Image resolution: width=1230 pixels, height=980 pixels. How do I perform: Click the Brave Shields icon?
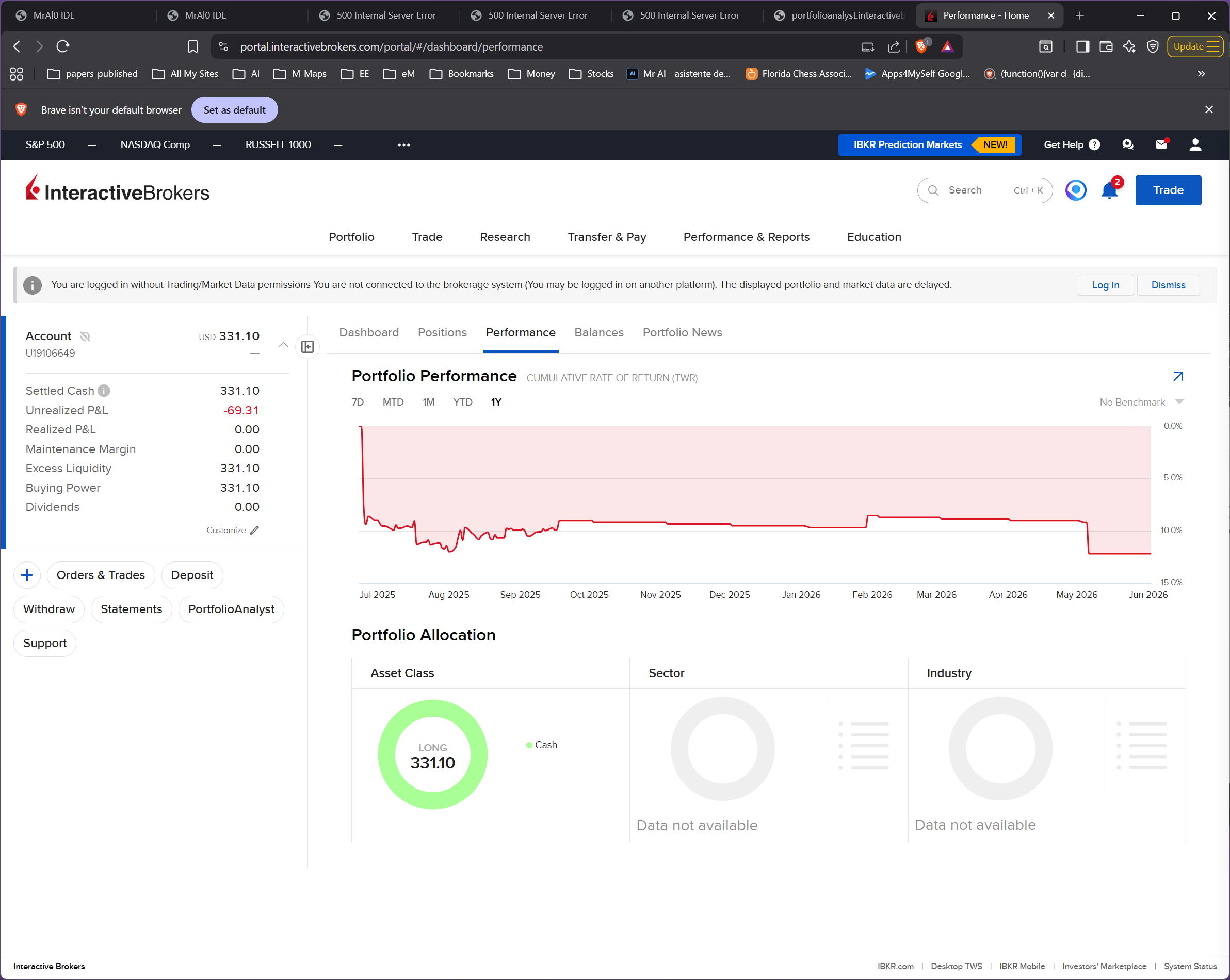(x=922, y=46)
